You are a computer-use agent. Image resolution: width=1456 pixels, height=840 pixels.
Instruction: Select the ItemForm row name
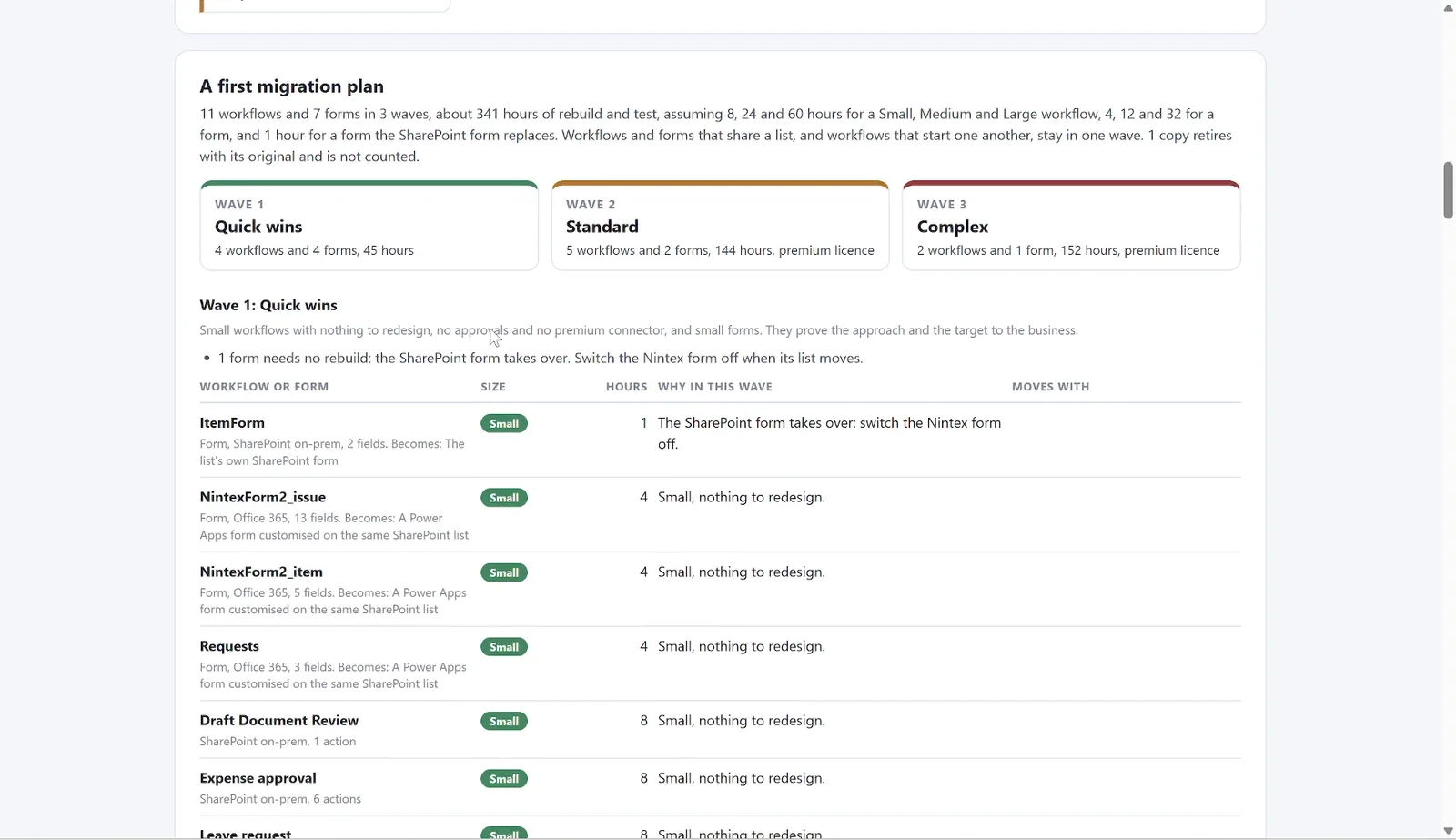(232, 423)
